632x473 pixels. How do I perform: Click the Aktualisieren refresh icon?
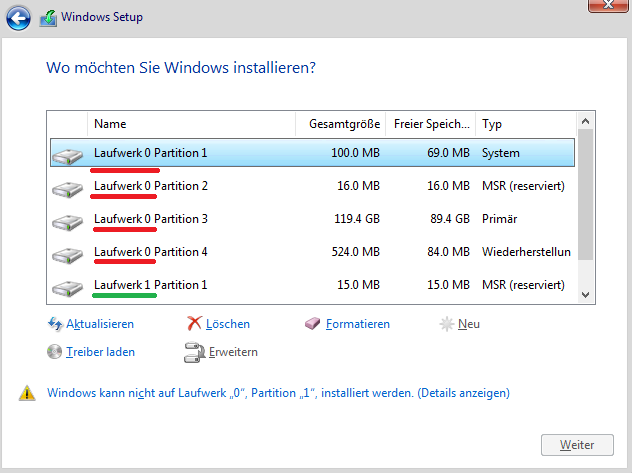point(55,324)
